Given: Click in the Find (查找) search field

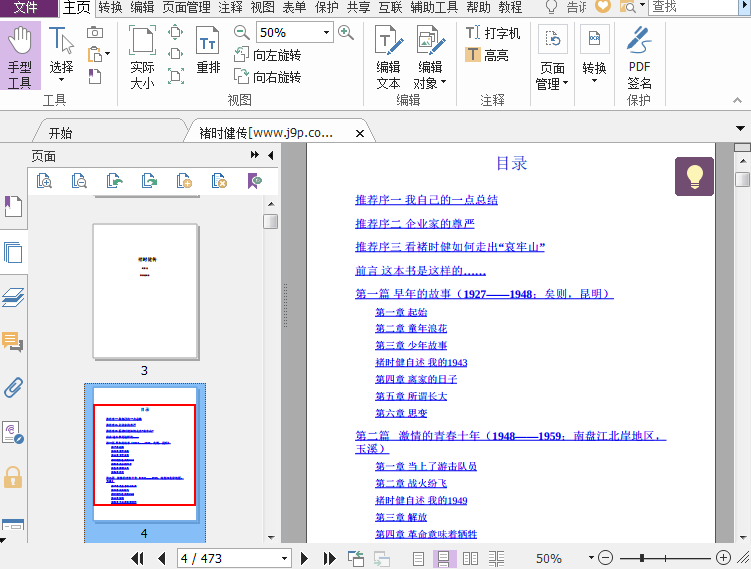Looking at the screenshot, I should pos(693,7).
